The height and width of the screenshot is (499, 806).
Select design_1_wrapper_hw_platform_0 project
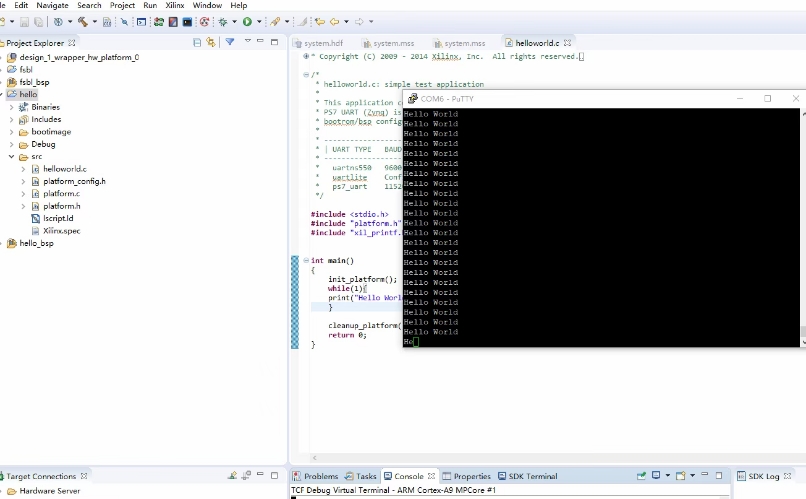79,57
